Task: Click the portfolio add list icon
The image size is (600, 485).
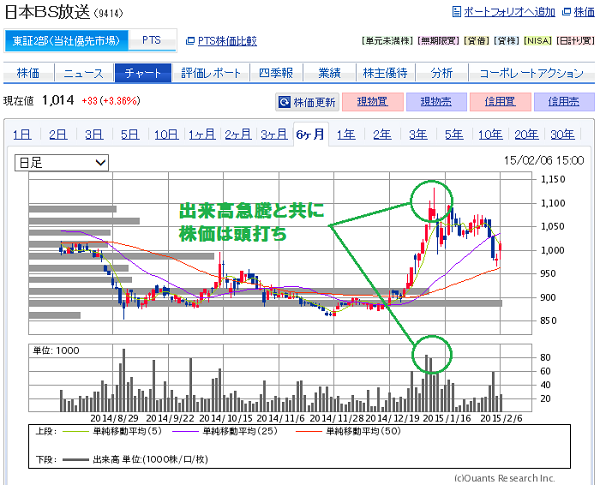Action: [x=456, y=11]
